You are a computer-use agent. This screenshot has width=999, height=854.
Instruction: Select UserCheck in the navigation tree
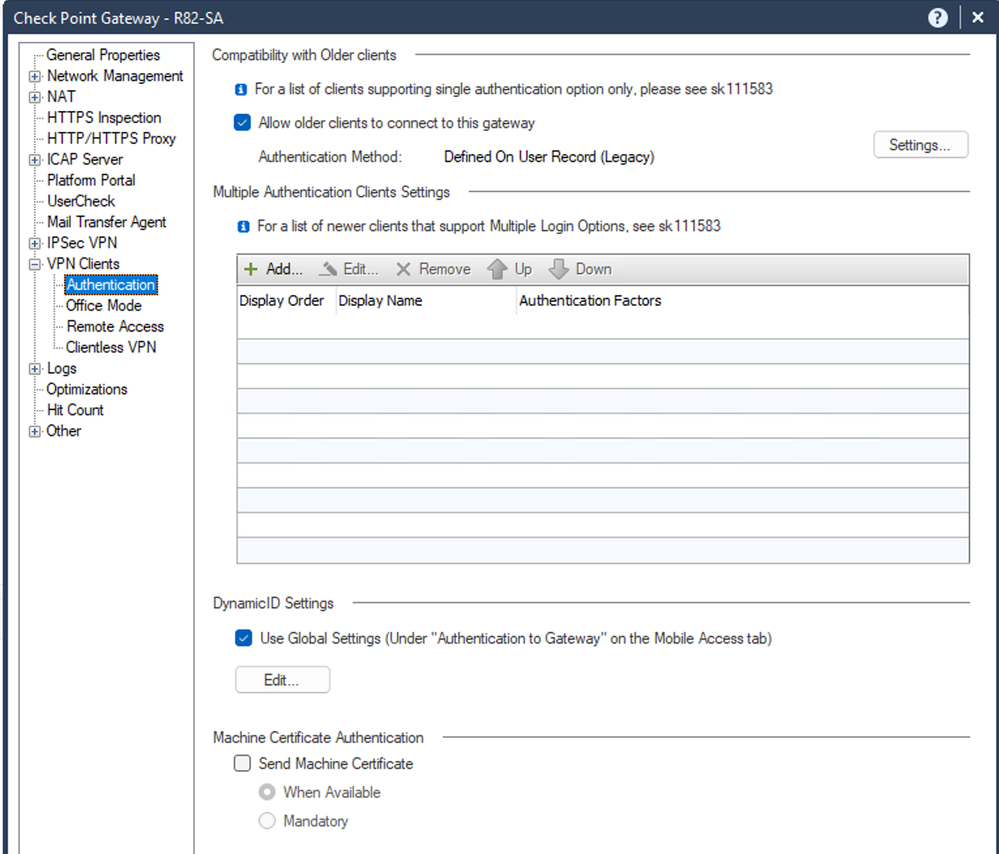[x=81, y=201]
